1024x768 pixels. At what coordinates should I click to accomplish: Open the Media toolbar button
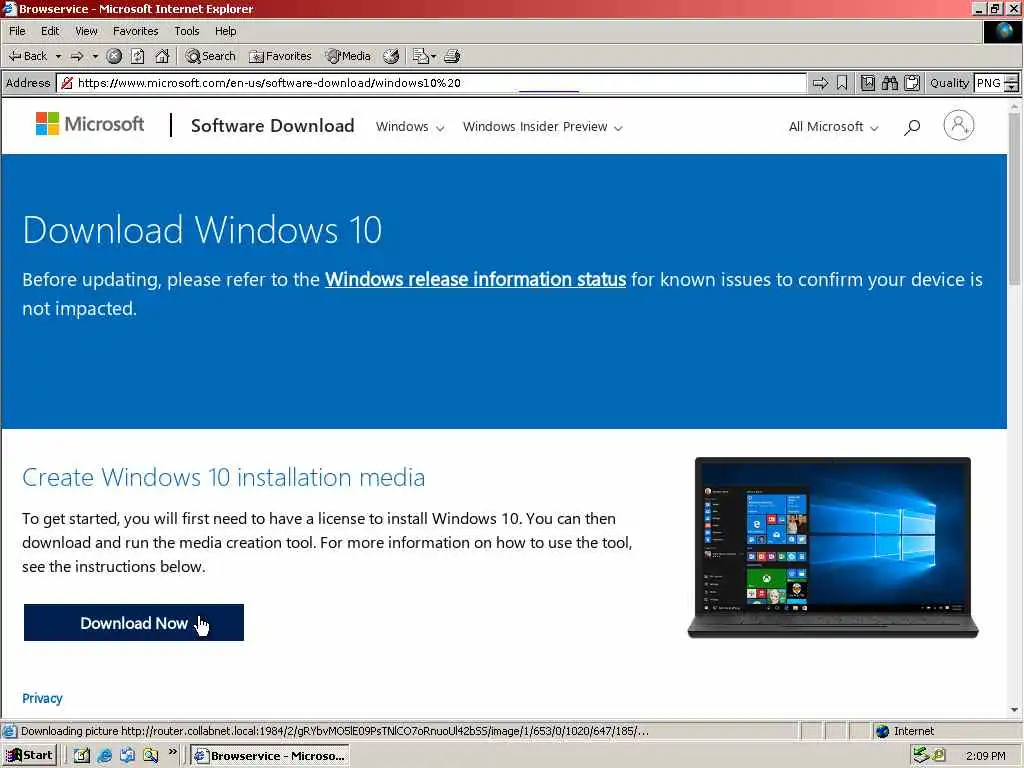[x=348, y=56]
